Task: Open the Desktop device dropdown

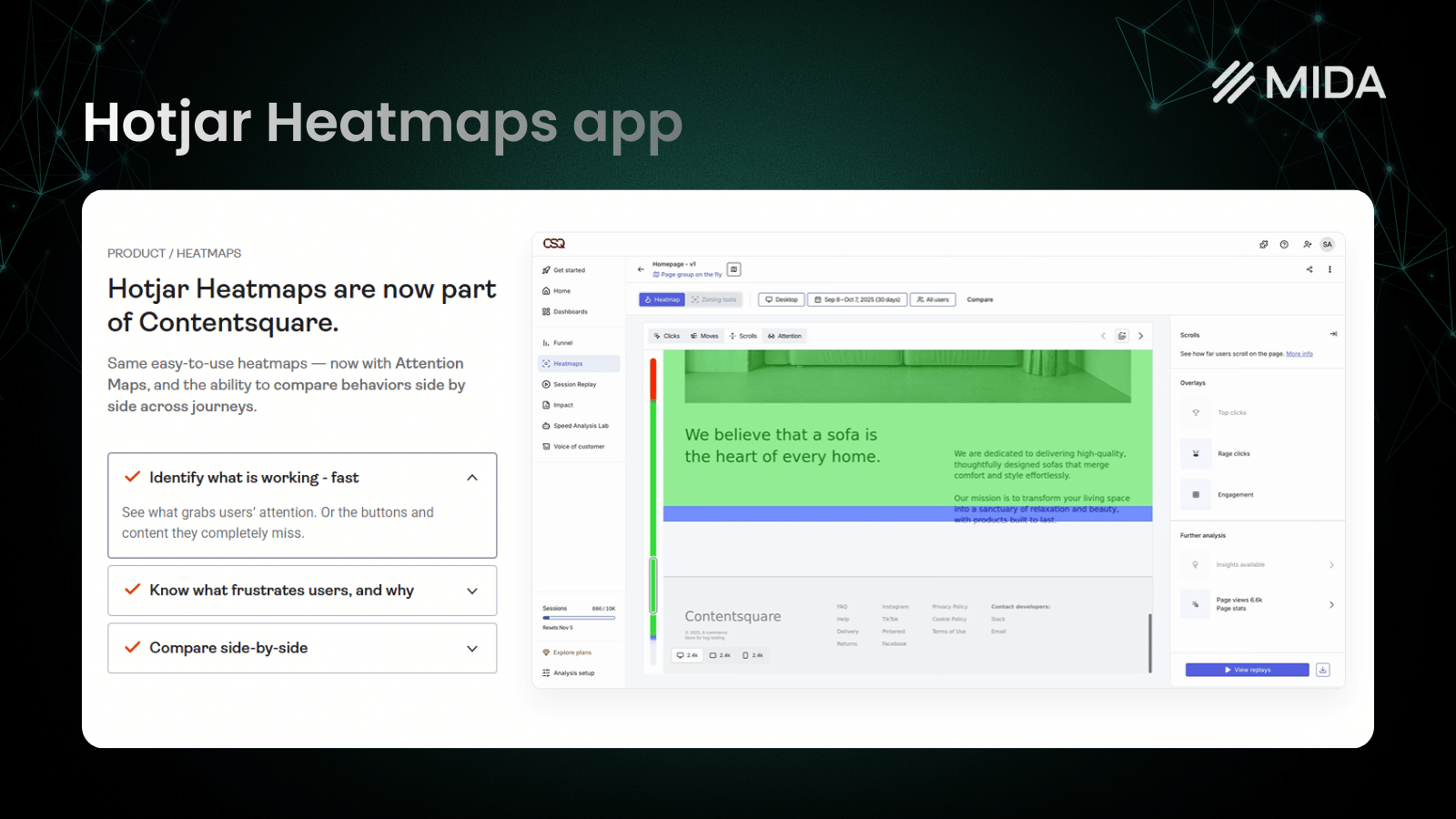Action: tap(781, 299)
